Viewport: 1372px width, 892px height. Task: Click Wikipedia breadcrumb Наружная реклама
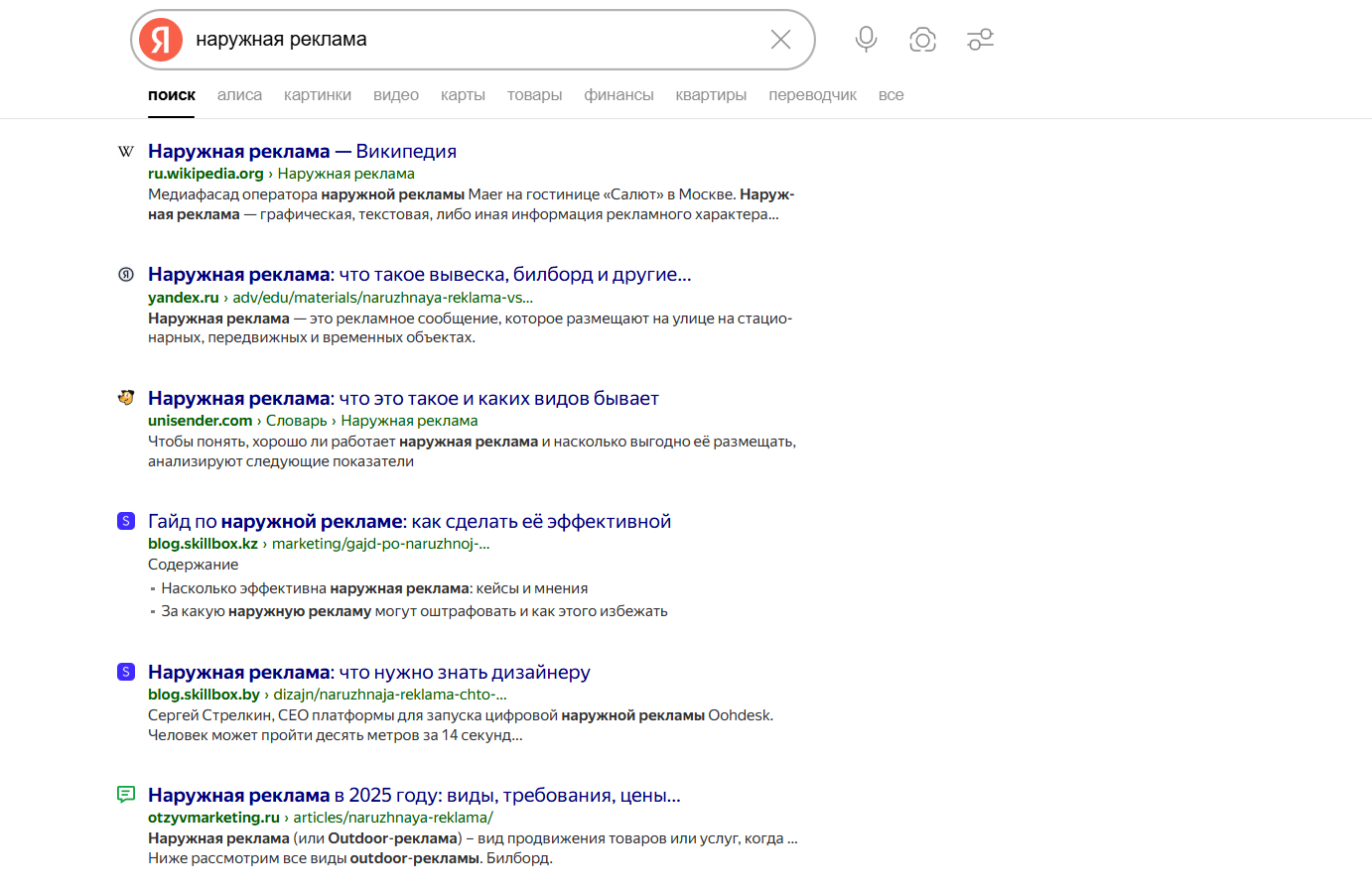(x=346, y=174)
